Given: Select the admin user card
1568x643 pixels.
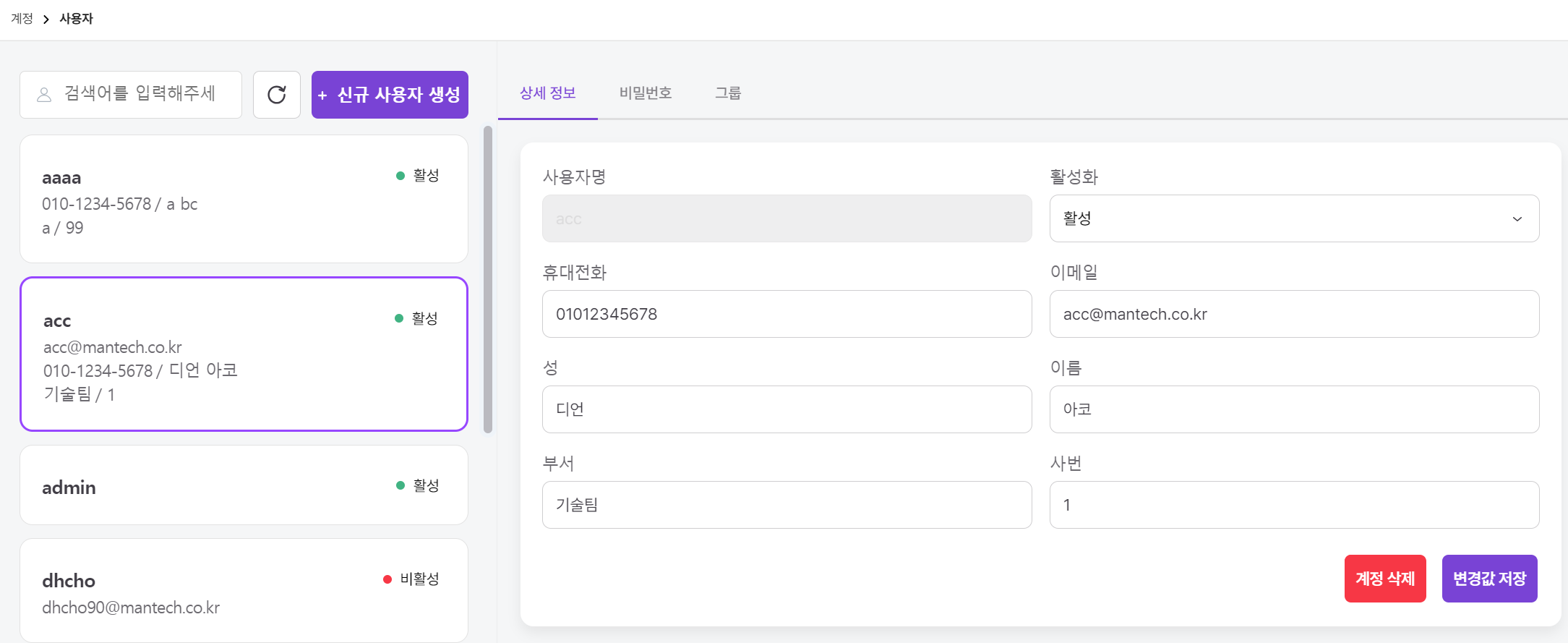Looking at the screenshot, I should (x=244, y=485).
